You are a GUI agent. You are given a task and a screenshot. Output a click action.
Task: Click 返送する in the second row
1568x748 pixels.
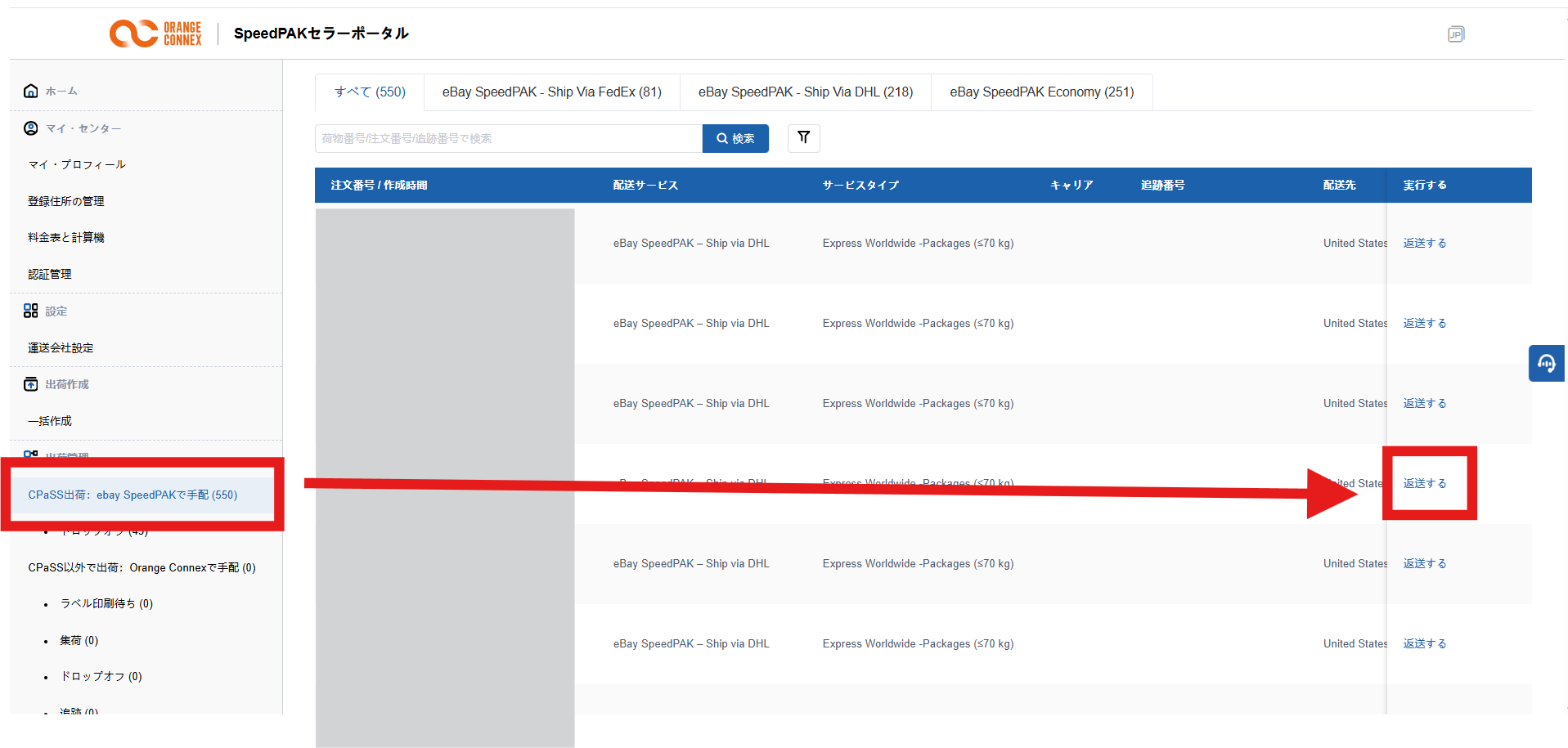[1425, 323]
